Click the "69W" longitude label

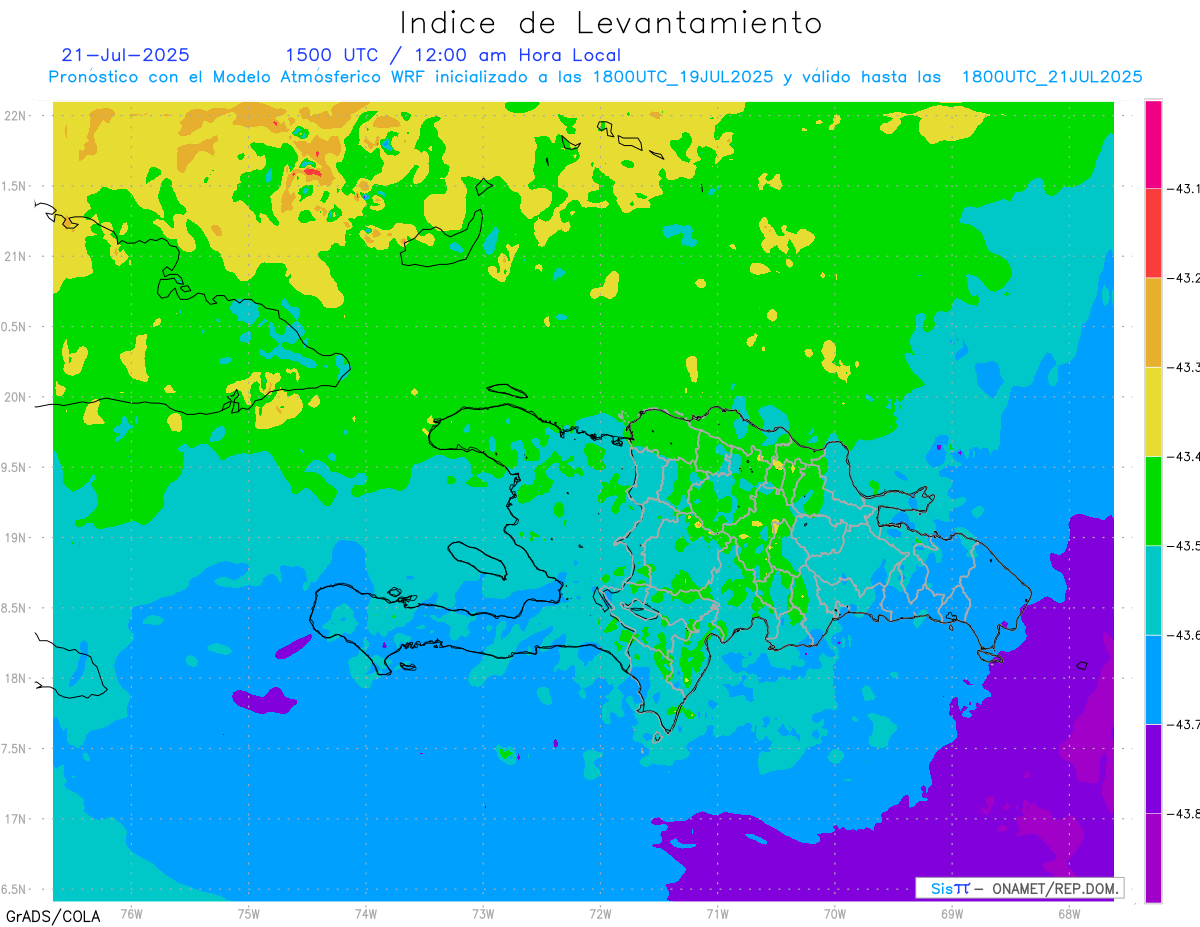point(952,913)
